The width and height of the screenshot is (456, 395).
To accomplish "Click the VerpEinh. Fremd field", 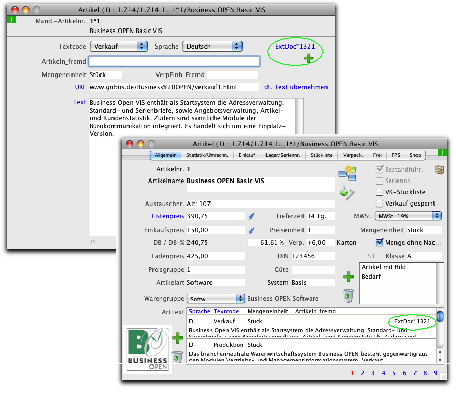I will 232,75.
